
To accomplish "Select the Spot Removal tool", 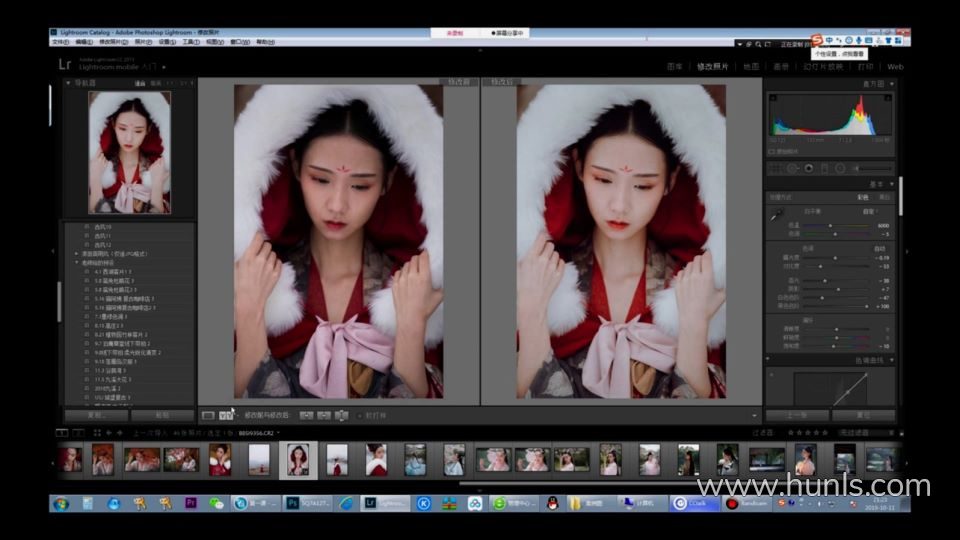I will tap(793, 168).
